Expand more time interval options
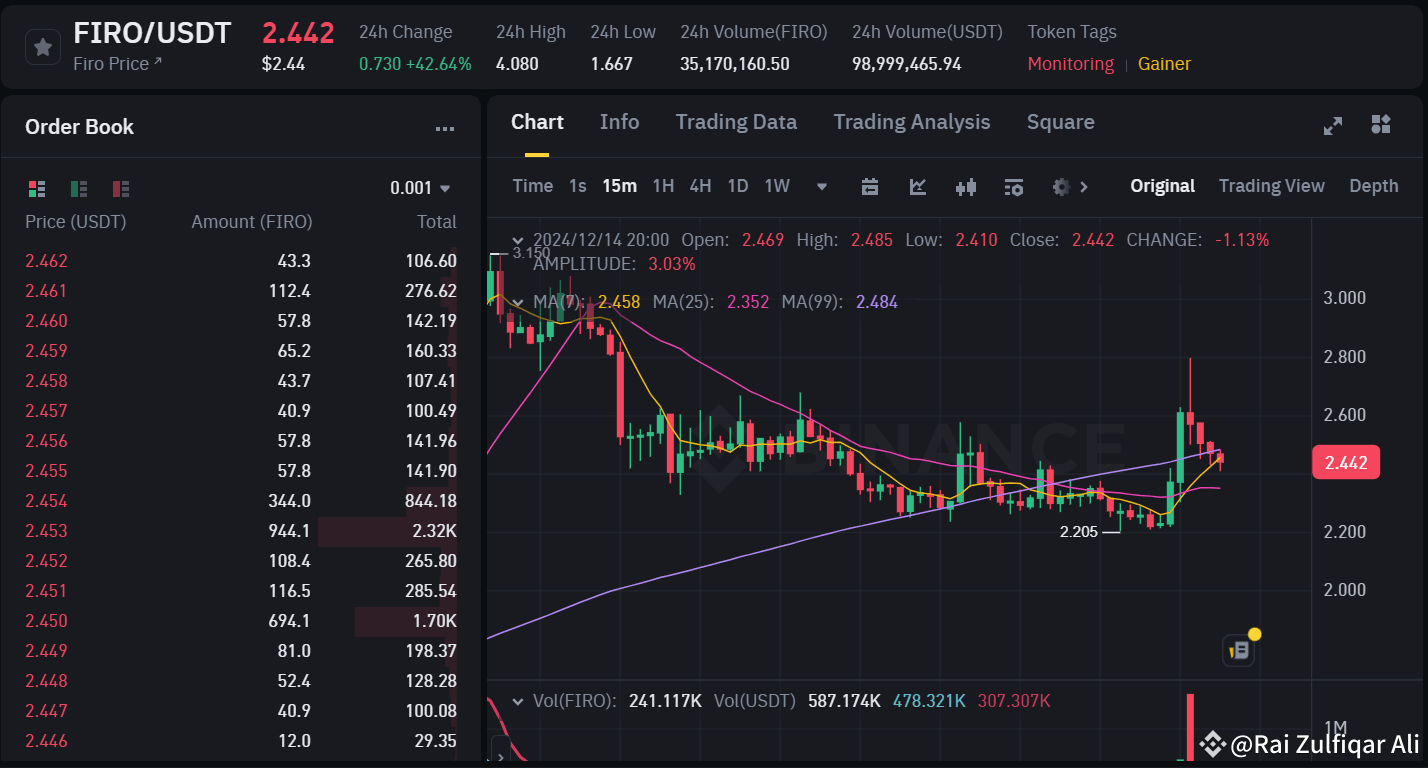The height and width of the screenshot is (768, 1428). point(822,186)
